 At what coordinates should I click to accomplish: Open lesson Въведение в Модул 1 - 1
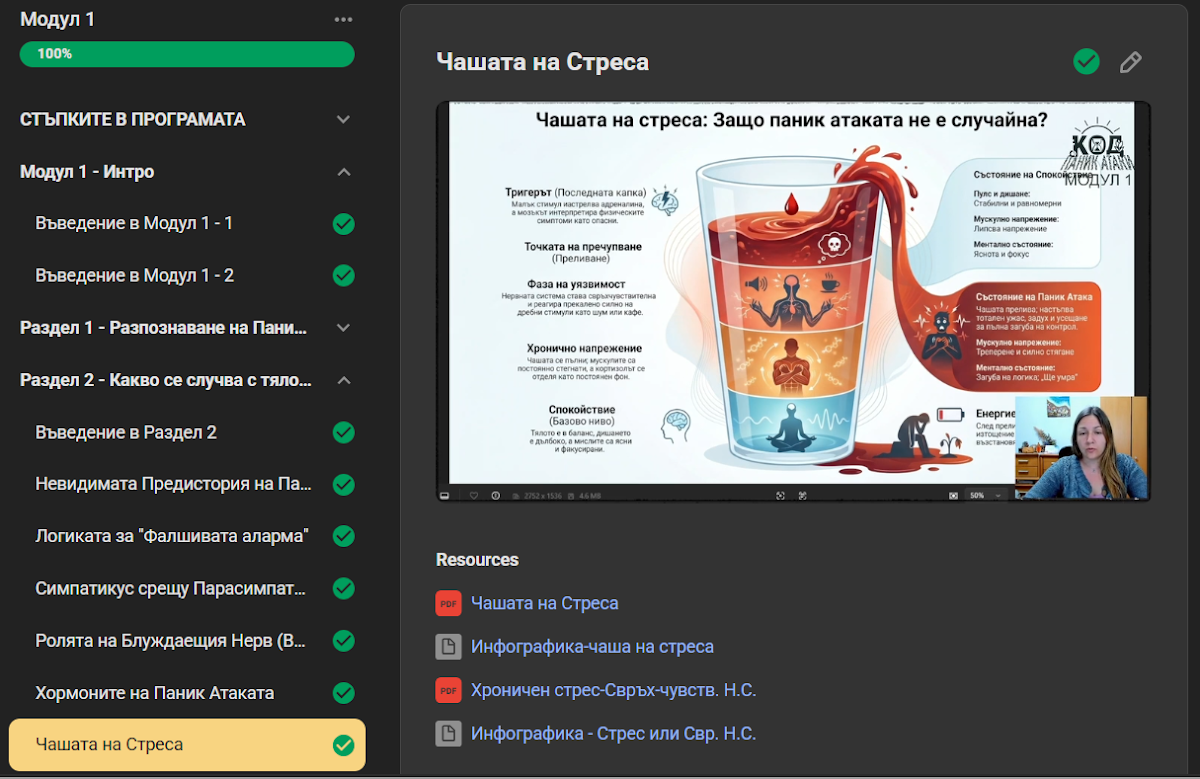coord(134,223)
